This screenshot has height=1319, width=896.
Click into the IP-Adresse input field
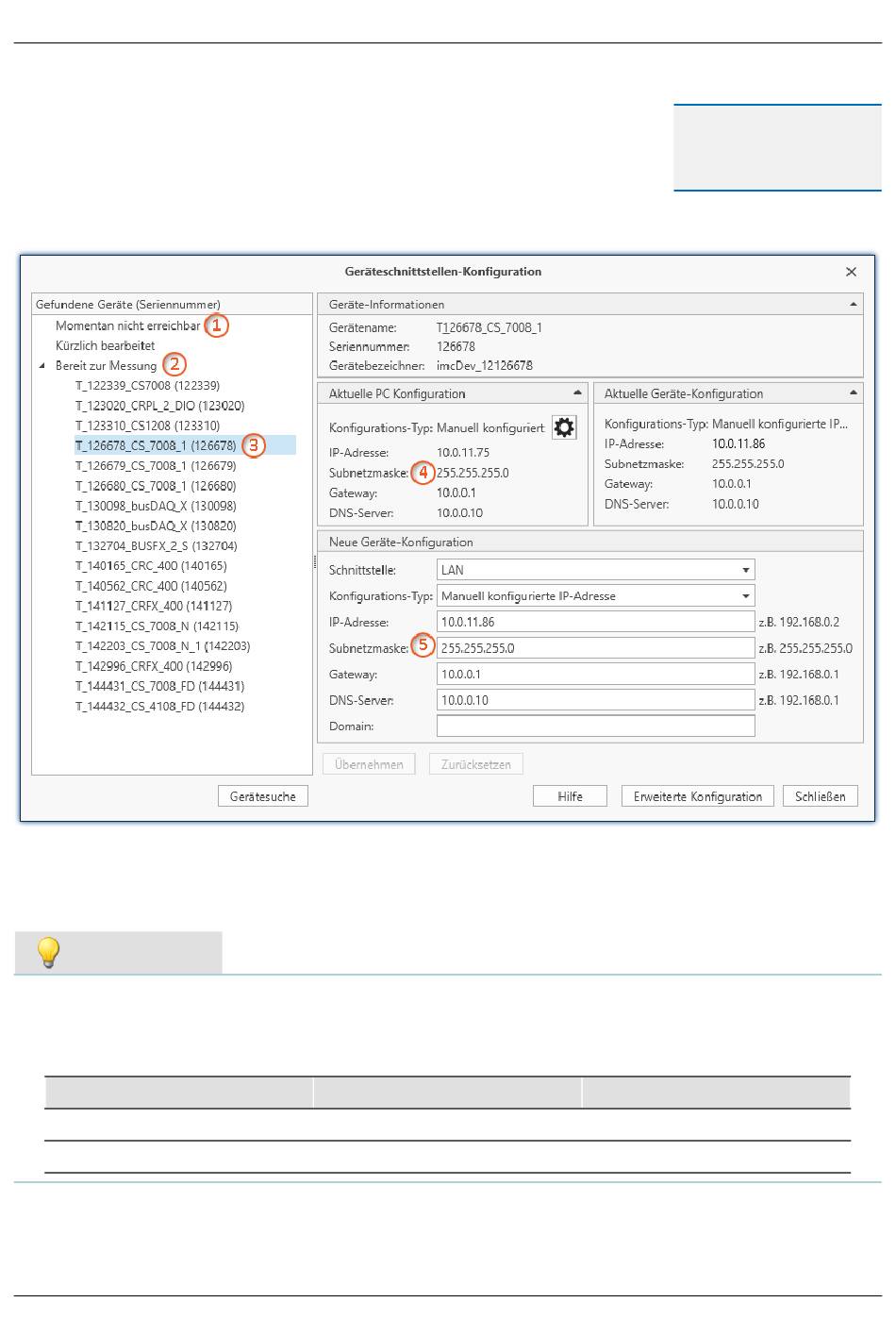coord(595,623)
